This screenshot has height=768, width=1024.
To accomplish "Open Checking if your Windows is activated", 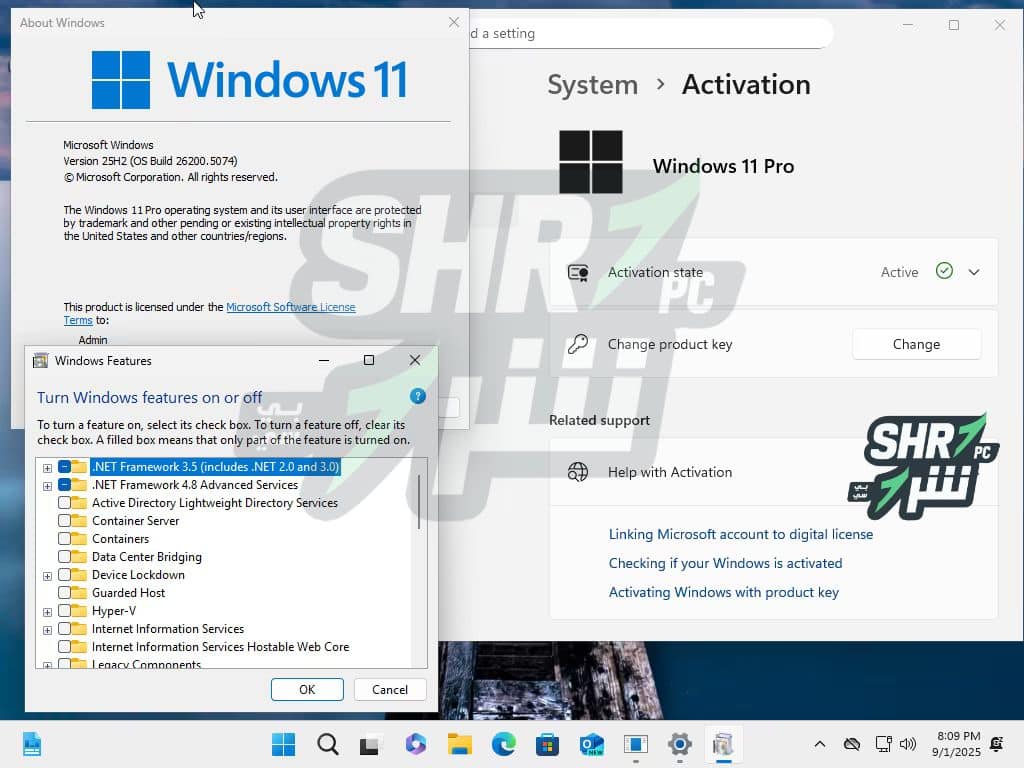I will coord(726,563).
